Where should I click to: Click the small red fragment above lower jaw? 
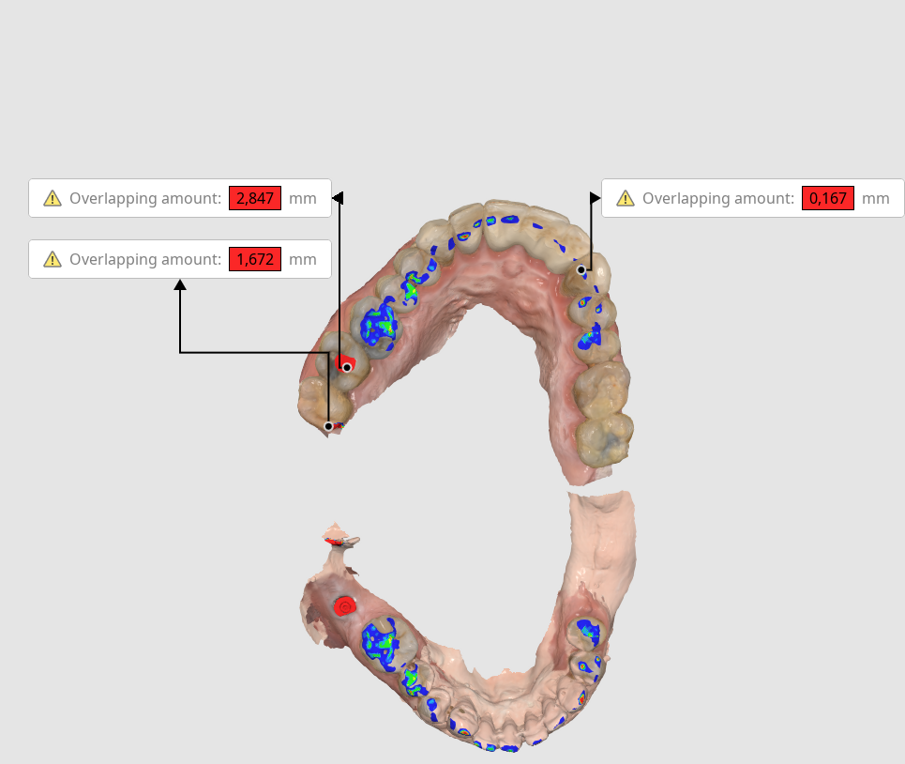tap(332, 541)
